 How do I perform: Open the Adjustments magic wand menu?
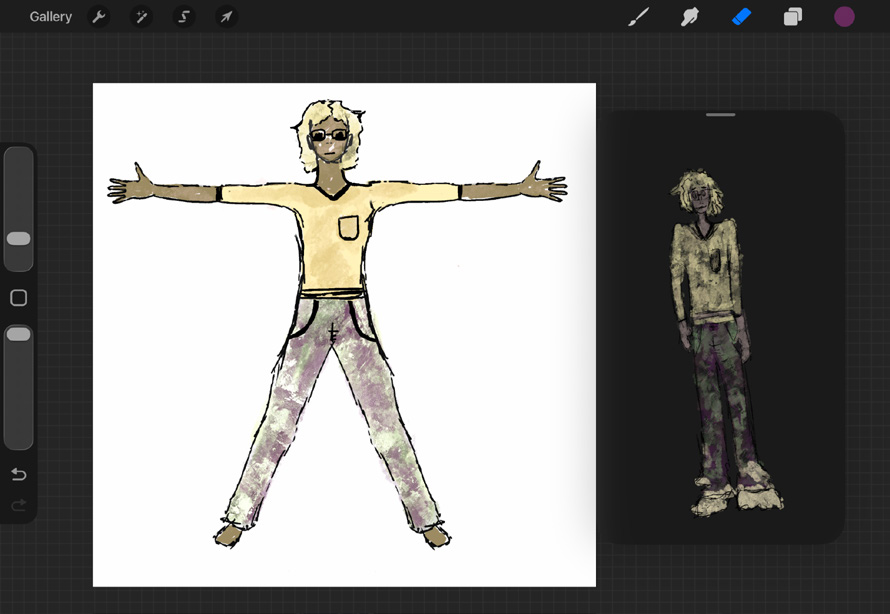coord(141,17)
